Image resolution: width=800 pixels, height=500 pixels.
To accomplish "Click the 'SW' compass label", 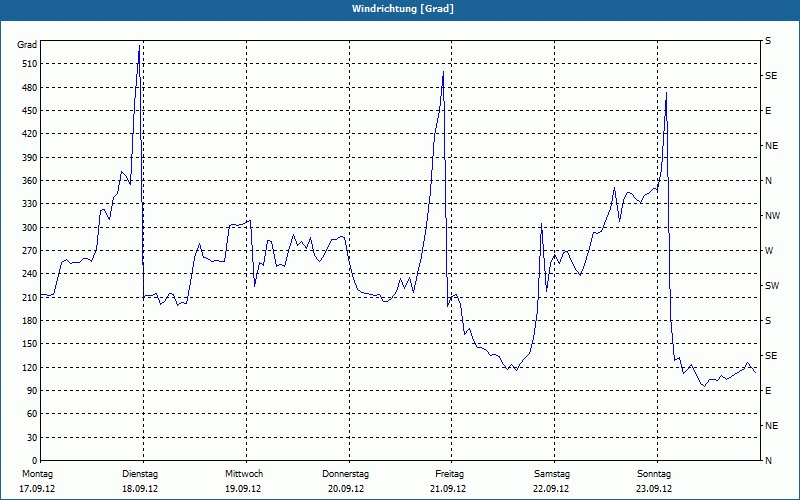I will click(772, 286).
